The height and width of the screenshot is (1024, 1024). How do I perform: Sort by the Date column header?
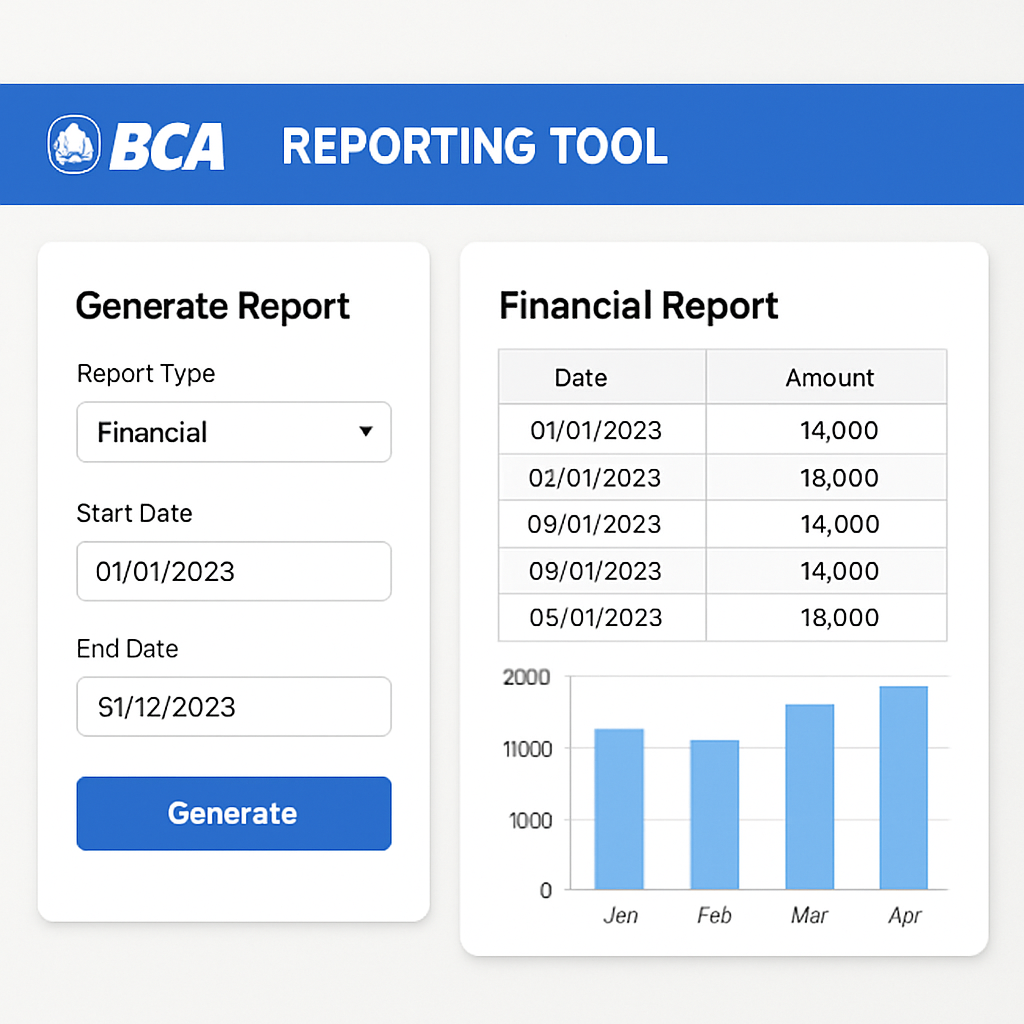coord(581,377)
